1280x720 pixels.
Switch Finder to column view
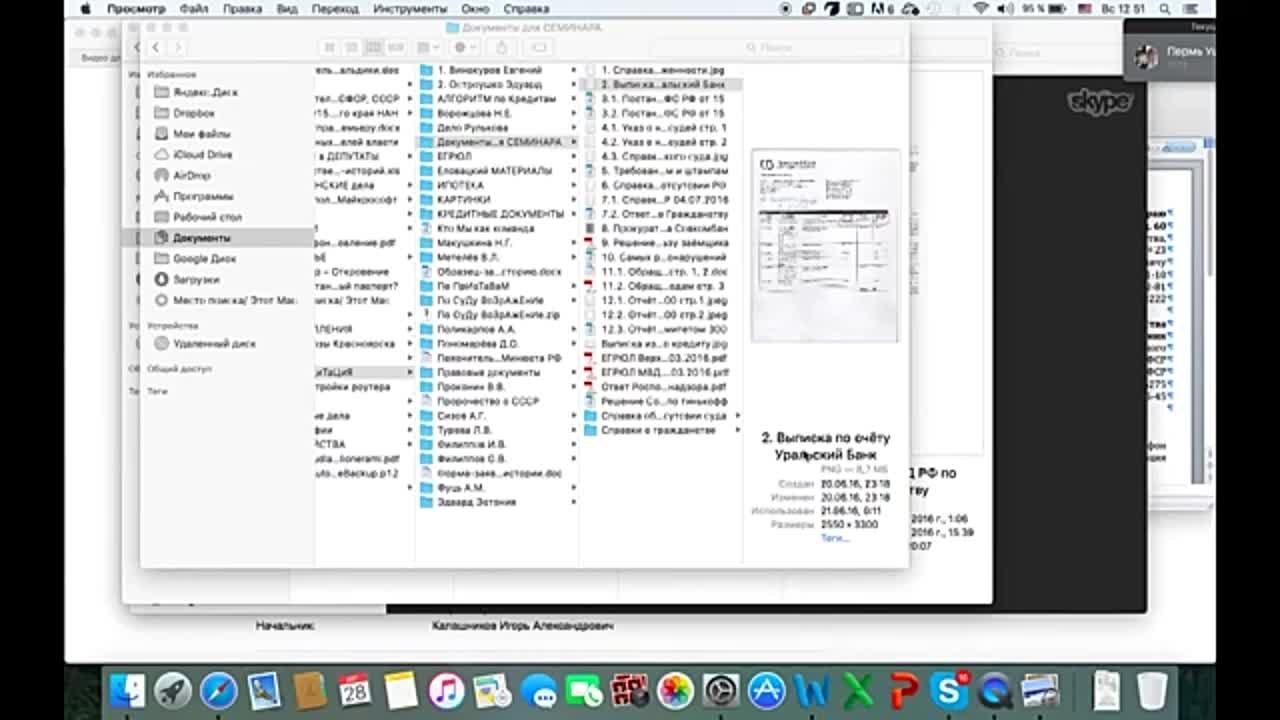click(x=373, y=47)
